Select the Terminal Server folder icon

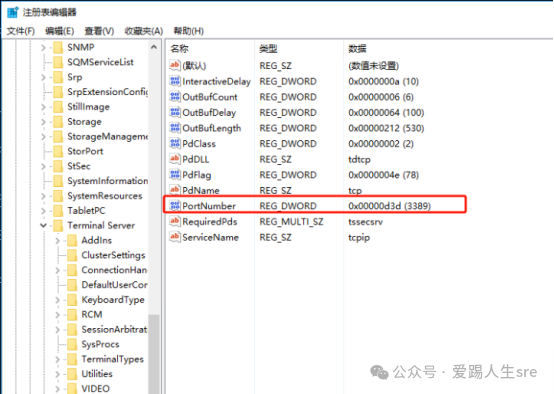point(58,225)
